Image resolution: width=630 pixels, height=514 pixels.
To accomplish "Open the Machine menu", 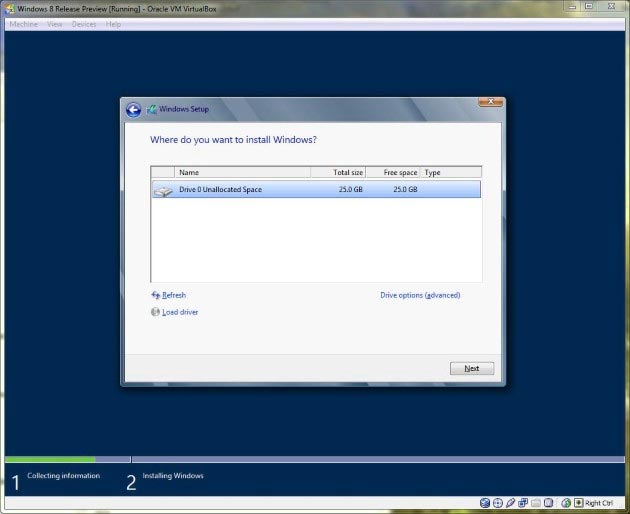I will [x=23, y=24].
